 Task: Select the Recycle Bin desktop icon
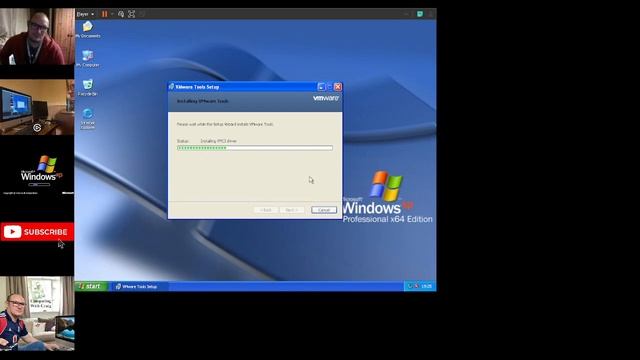(x=87, y=88)
